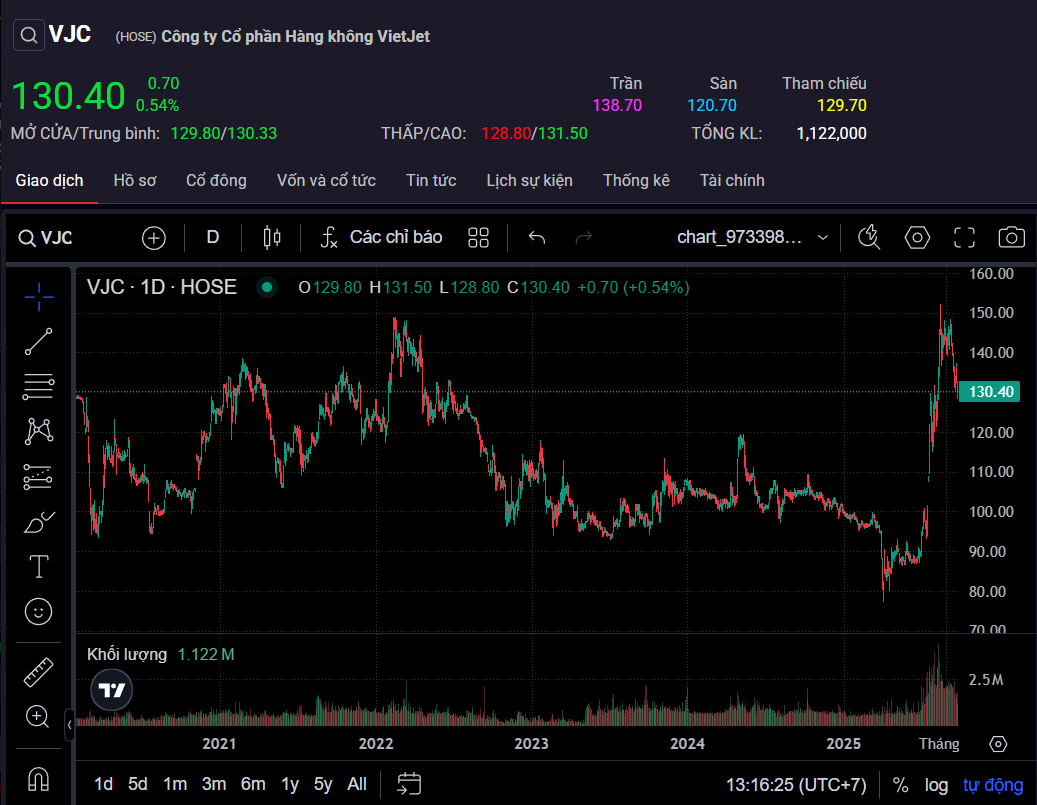
Task: Undo the last chart action
Action: click(537, 237)
